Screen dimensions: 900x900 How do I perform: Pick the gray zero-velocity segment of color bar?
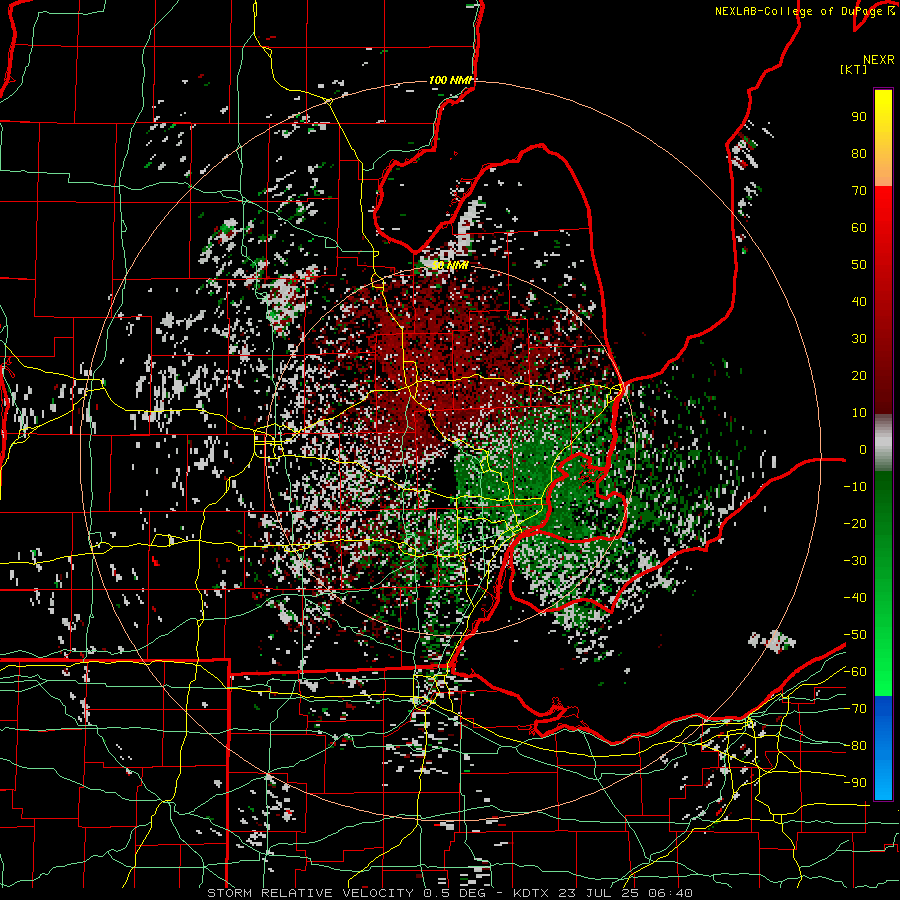click(x=883, y=443)
